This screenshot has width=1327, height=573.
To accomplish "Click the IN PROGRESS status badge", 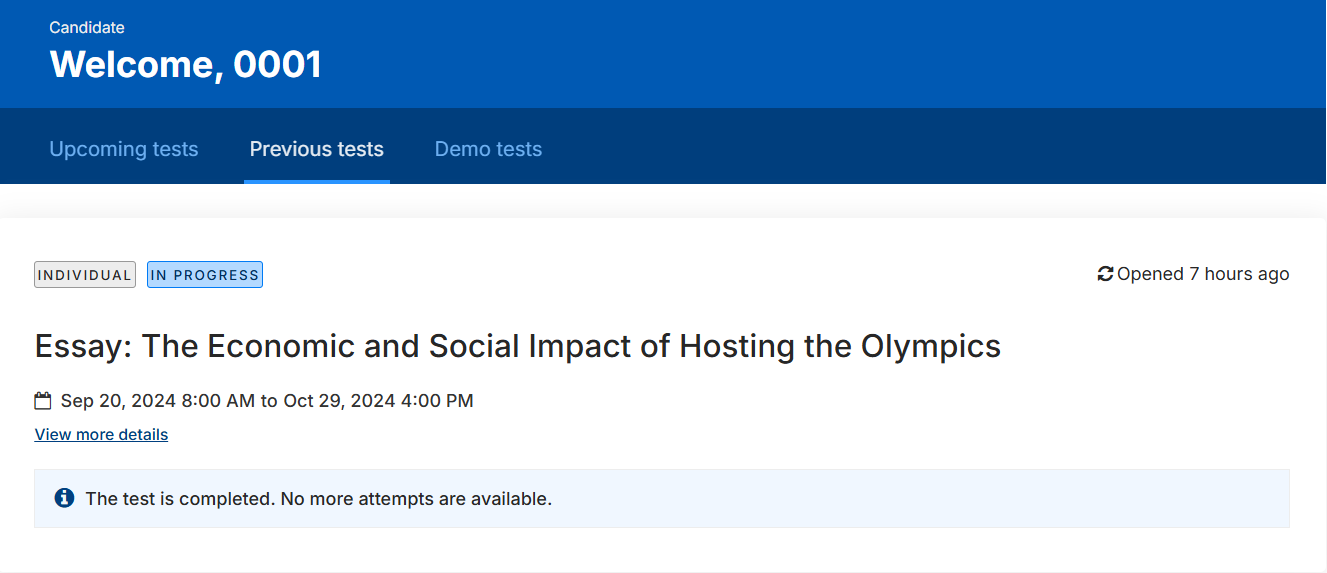I will point(205,275).
